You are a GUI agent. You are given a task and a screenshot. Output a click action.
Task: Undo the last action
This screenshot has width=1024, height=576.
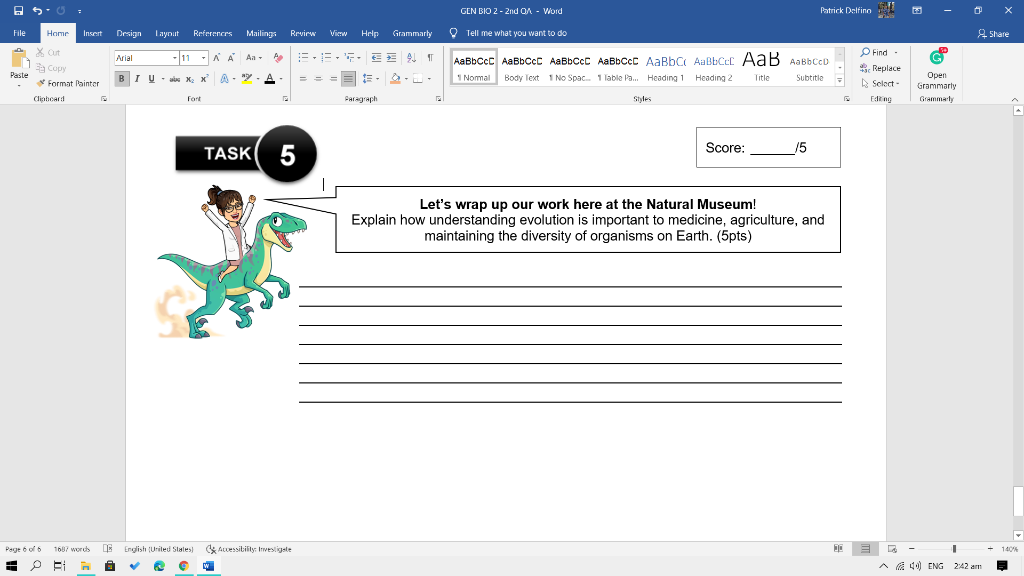click(x=37, y=10)
